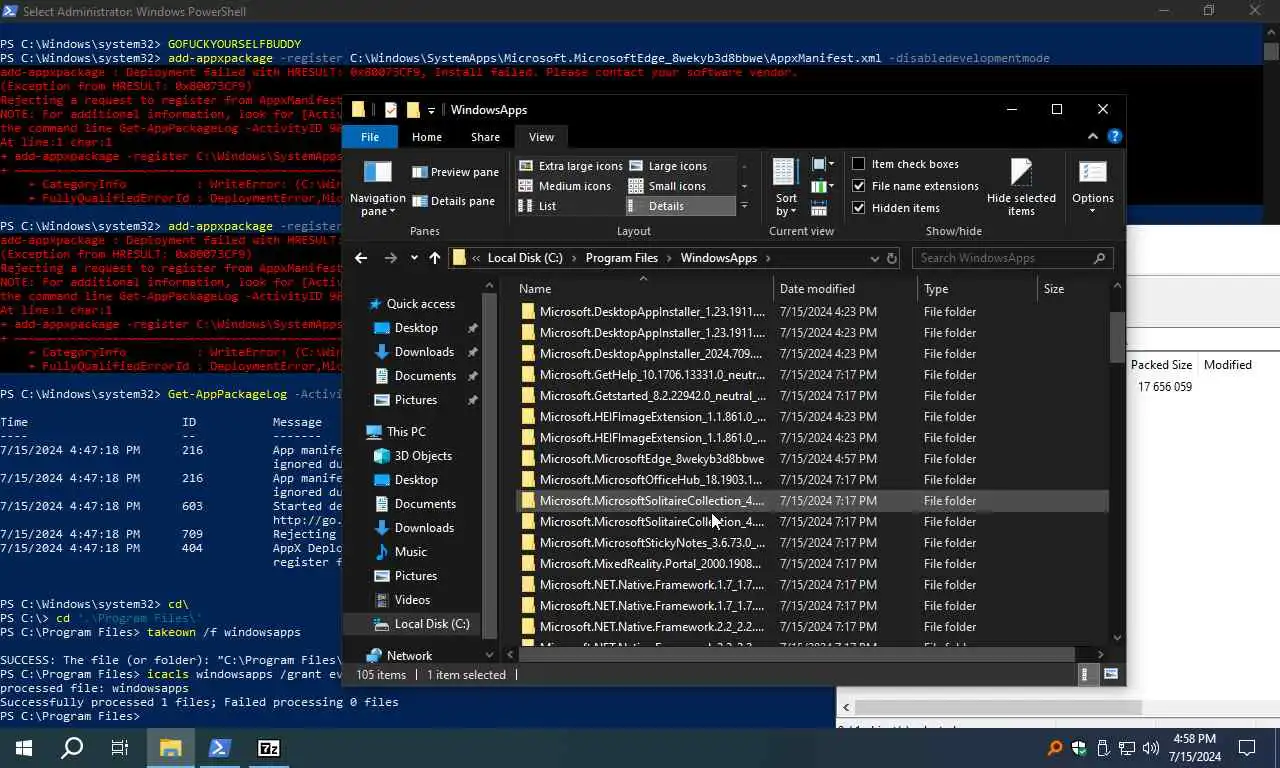Choose Extra large icons layout
1280x768 pixels.
pyautogui.click(x=570, y=166)
